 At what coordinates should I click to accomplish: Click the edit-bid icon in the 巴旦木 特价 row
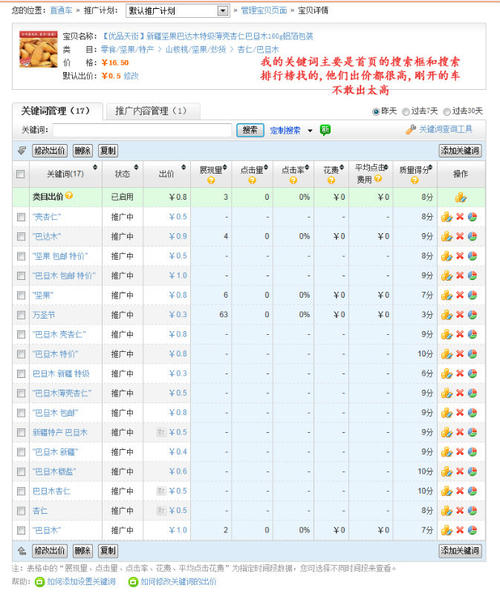(447, 354)
